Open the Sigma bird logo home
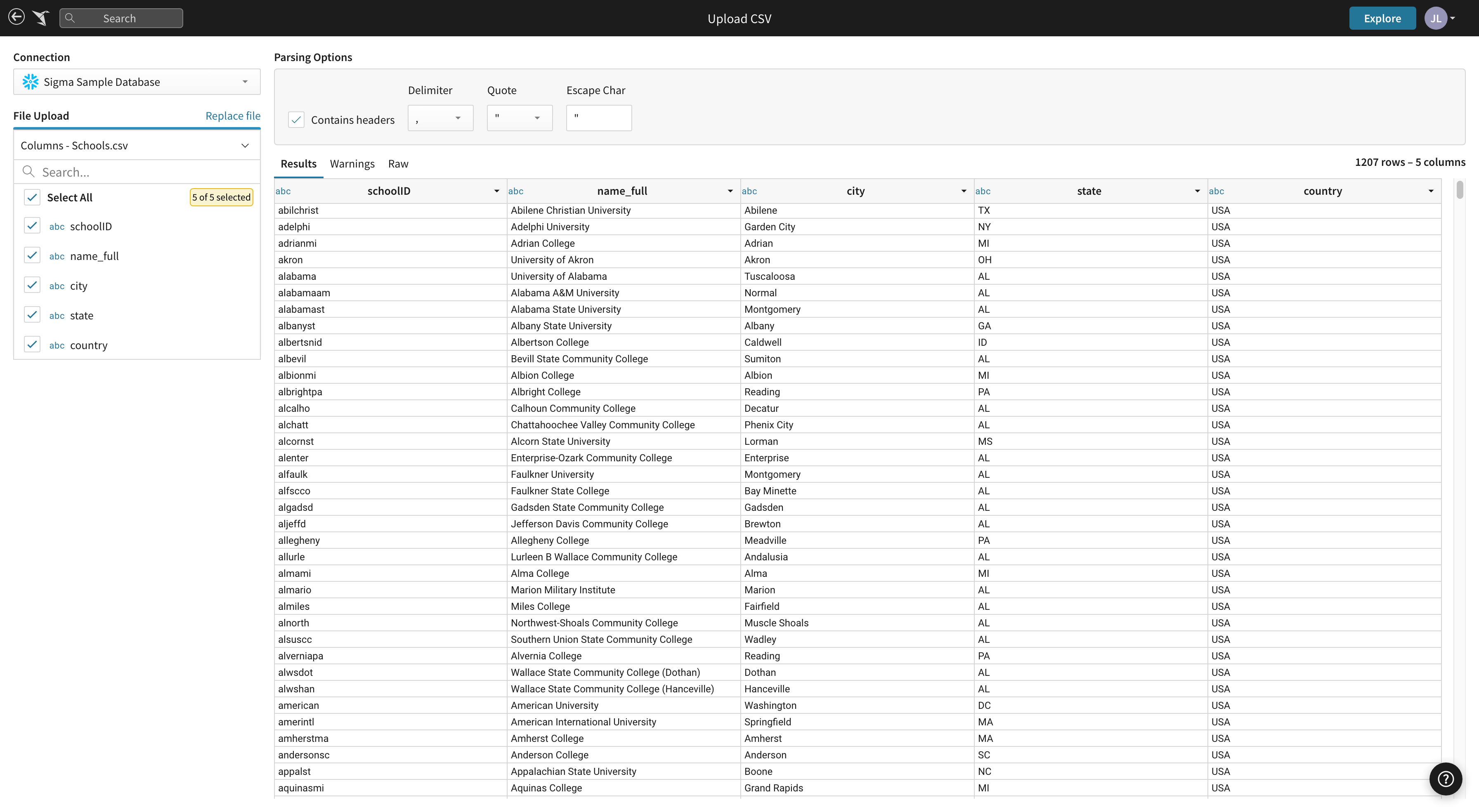Image resolution: width=1479 pixels, height=812 pixels. 41,18
